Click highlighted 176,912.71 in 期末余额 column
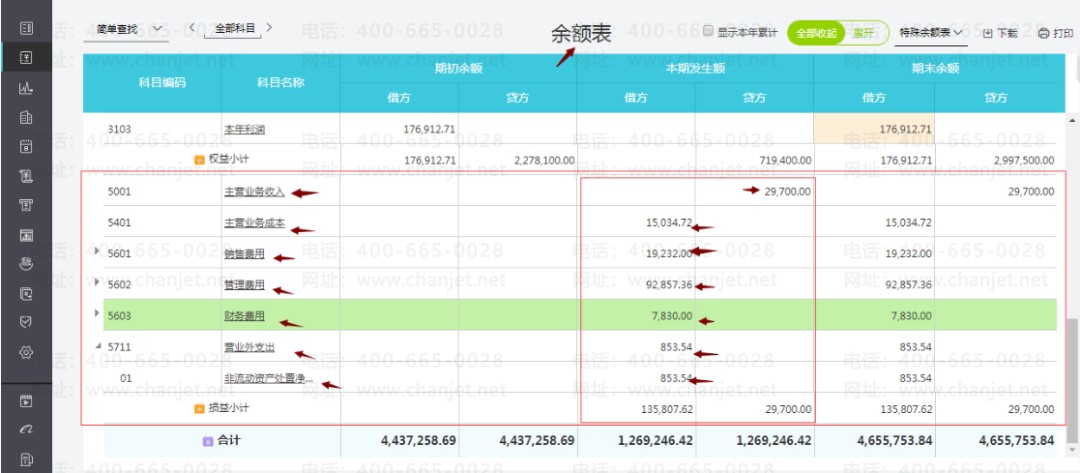This screenshot has width=1080, height=473. [x=906, y=129]
